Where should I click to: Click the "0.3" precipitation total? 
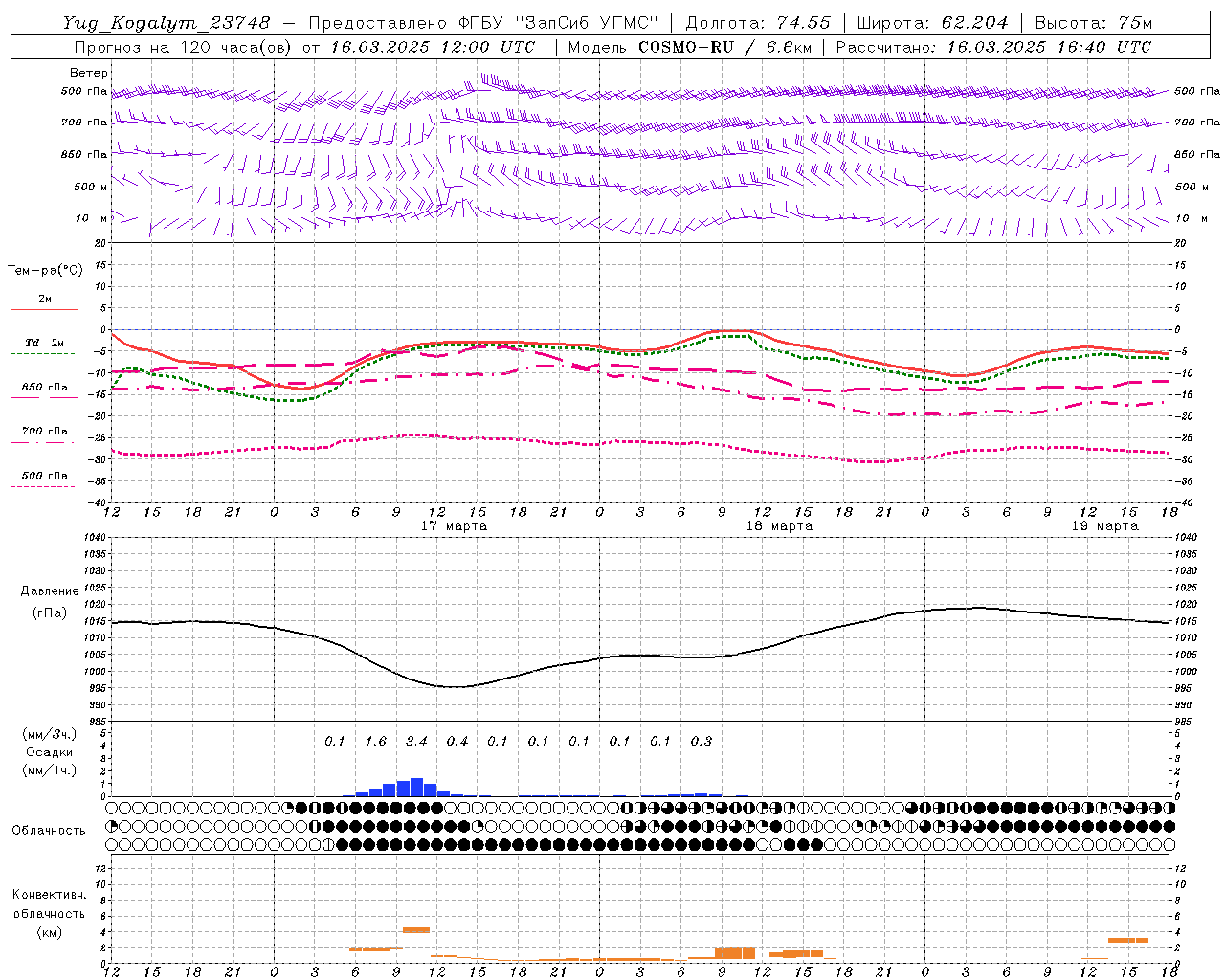coord(702,742)
